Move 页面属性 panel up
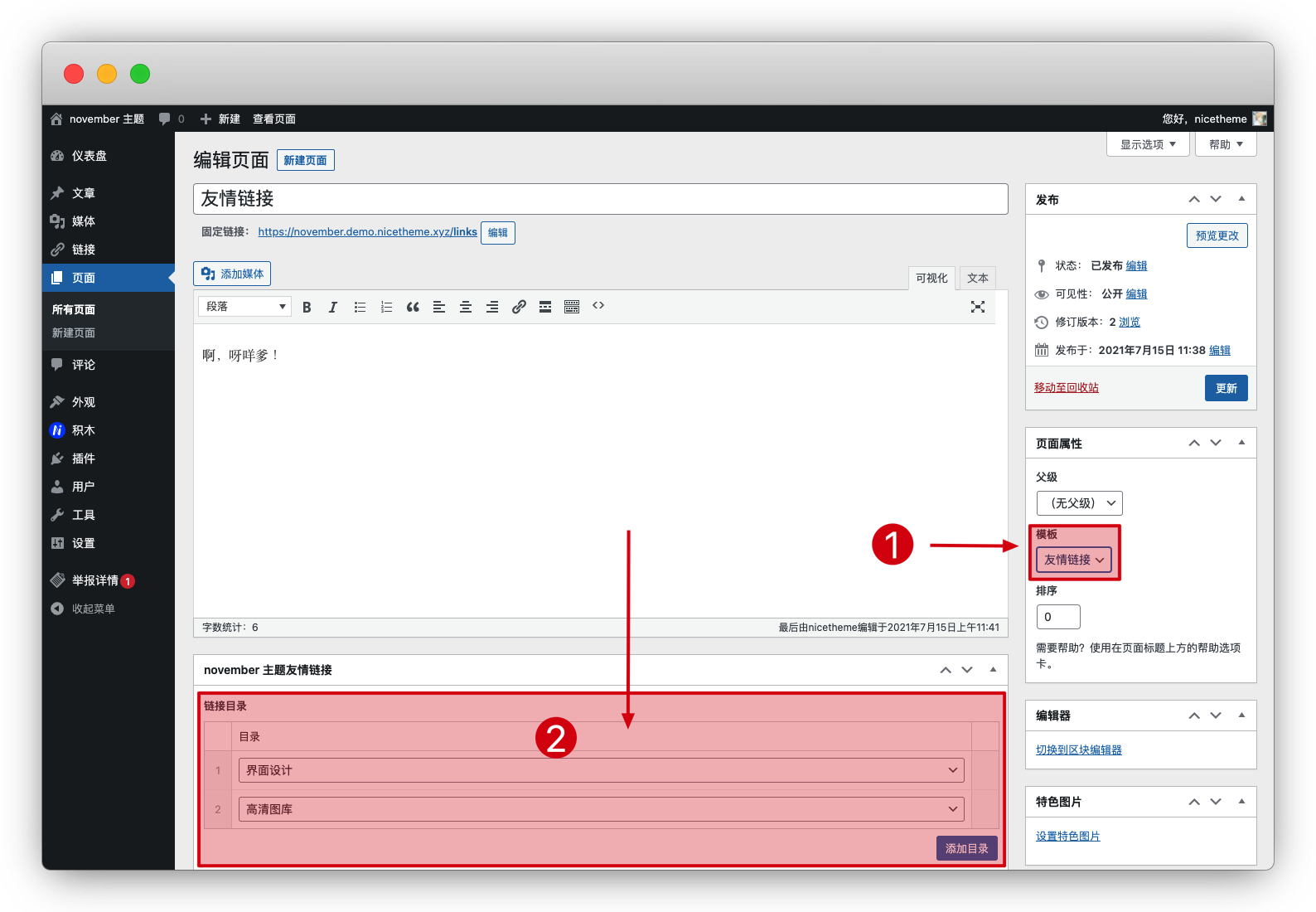 click(x=1194, y=443)
